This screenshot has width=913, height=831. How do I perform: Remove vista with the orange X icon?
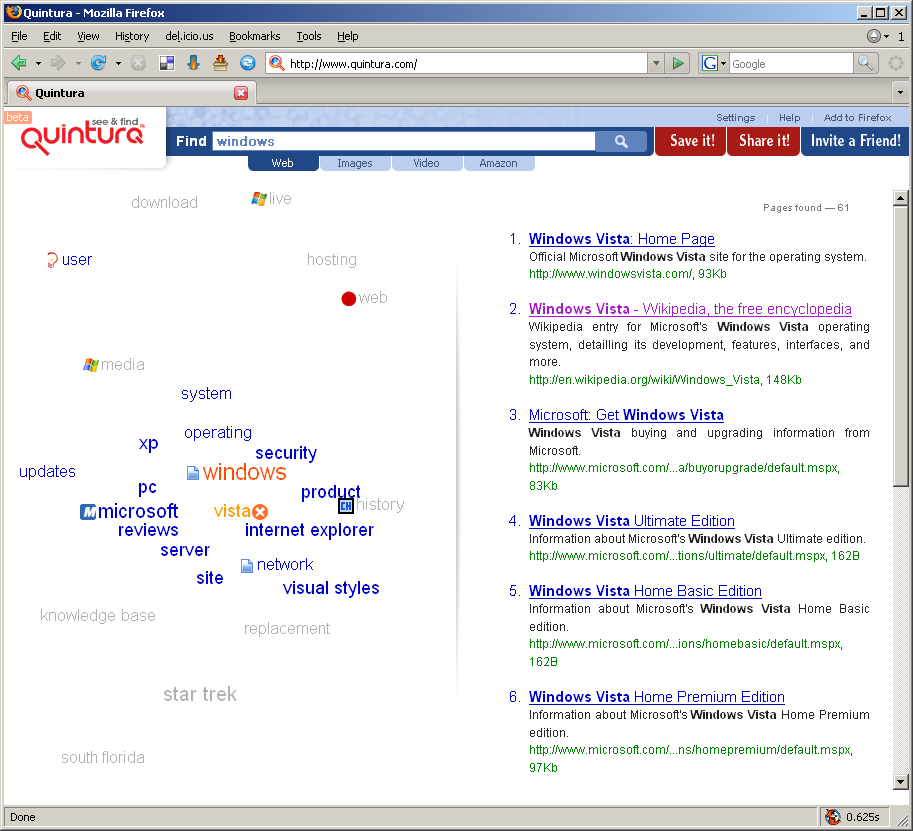pyautogui.click(x=260, y=512)
